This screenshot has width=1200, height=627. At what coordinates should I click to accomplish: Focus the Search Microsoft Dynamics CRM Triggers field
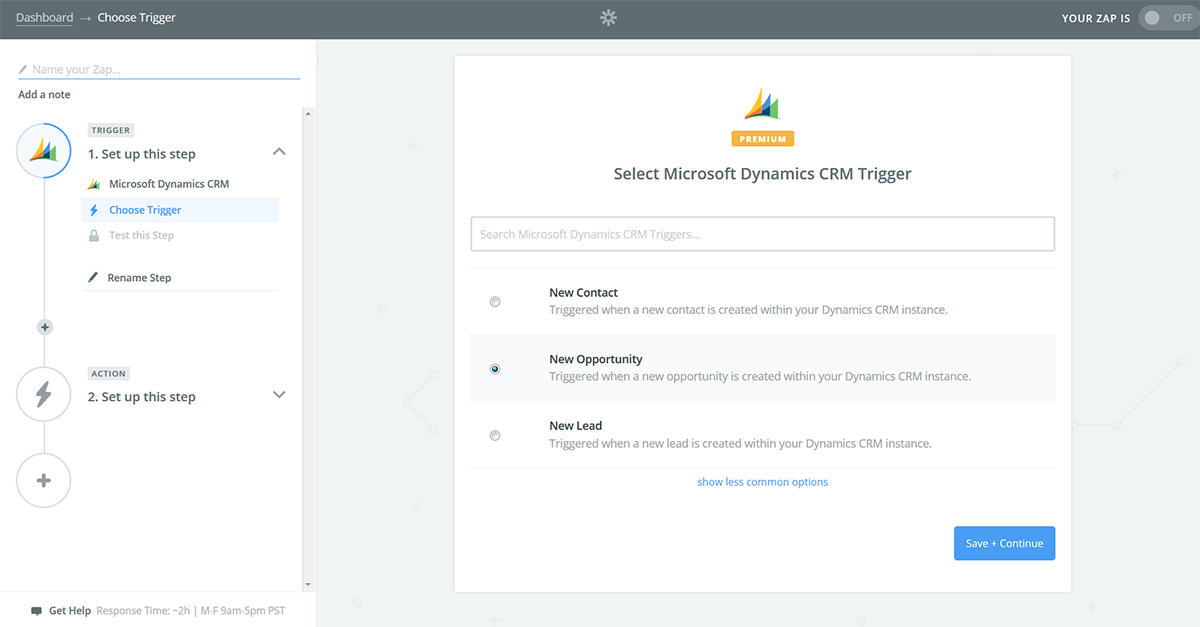pos(762,234)
